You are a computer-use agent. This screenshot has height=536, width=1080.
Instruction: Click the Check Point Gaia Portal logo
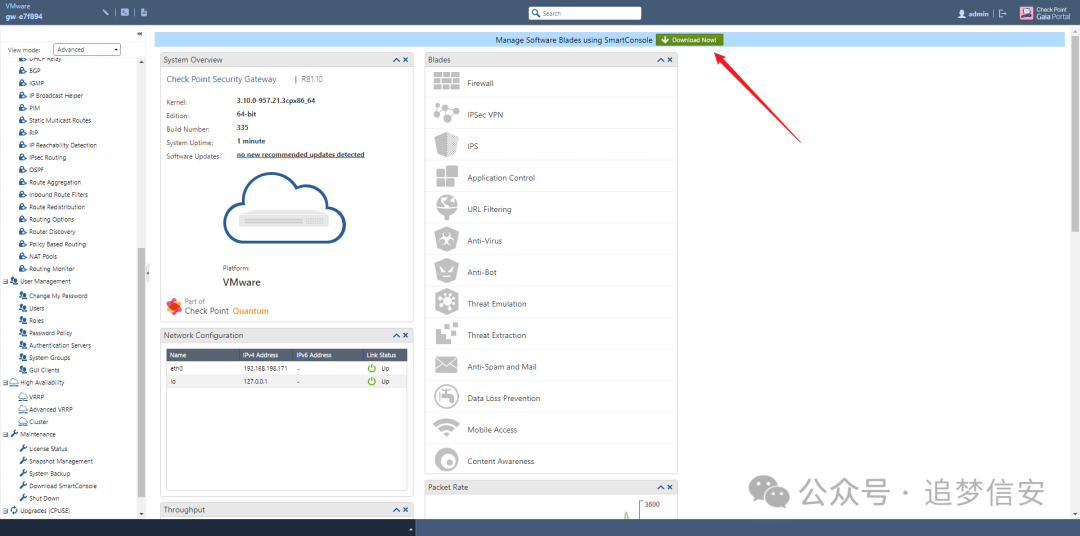pyautogui.click(x=1045, y=13)
